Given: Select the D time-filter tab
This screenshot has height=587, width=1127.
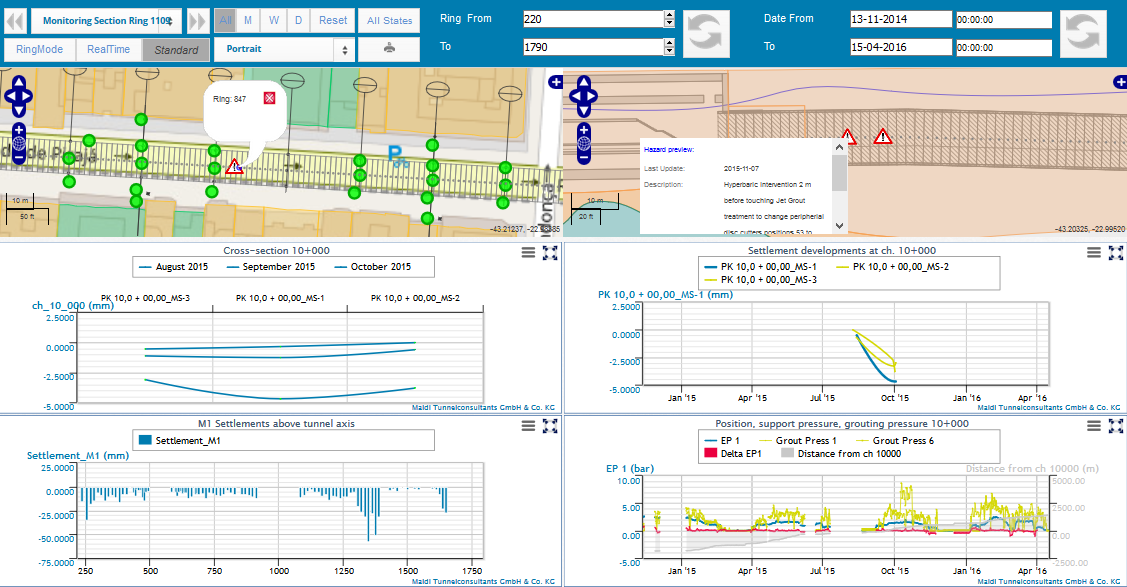Looking at the screenshot, I should (x=299, y=19).
